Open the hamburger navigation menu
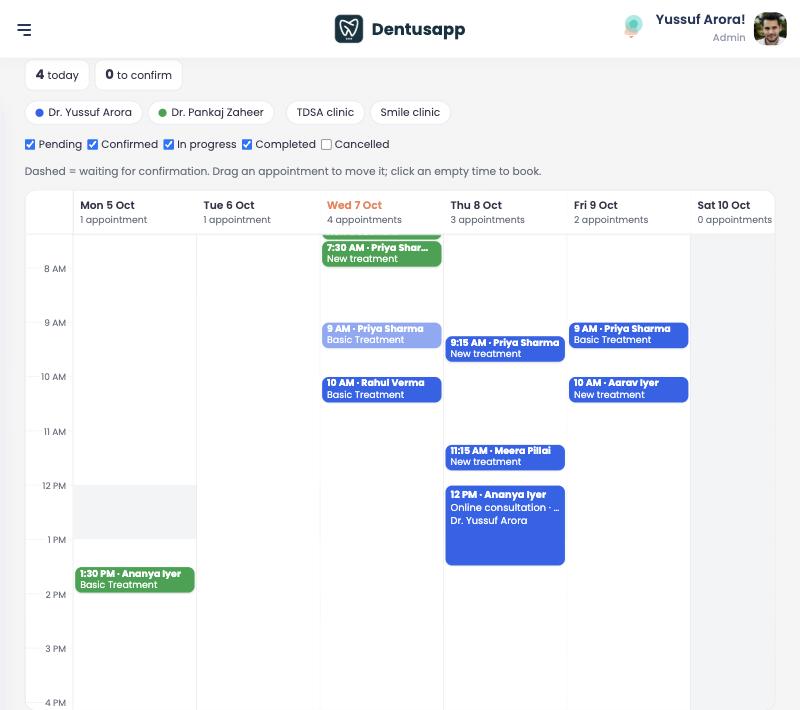The width and height of the screenshot is (800, 710). point(24,30)
